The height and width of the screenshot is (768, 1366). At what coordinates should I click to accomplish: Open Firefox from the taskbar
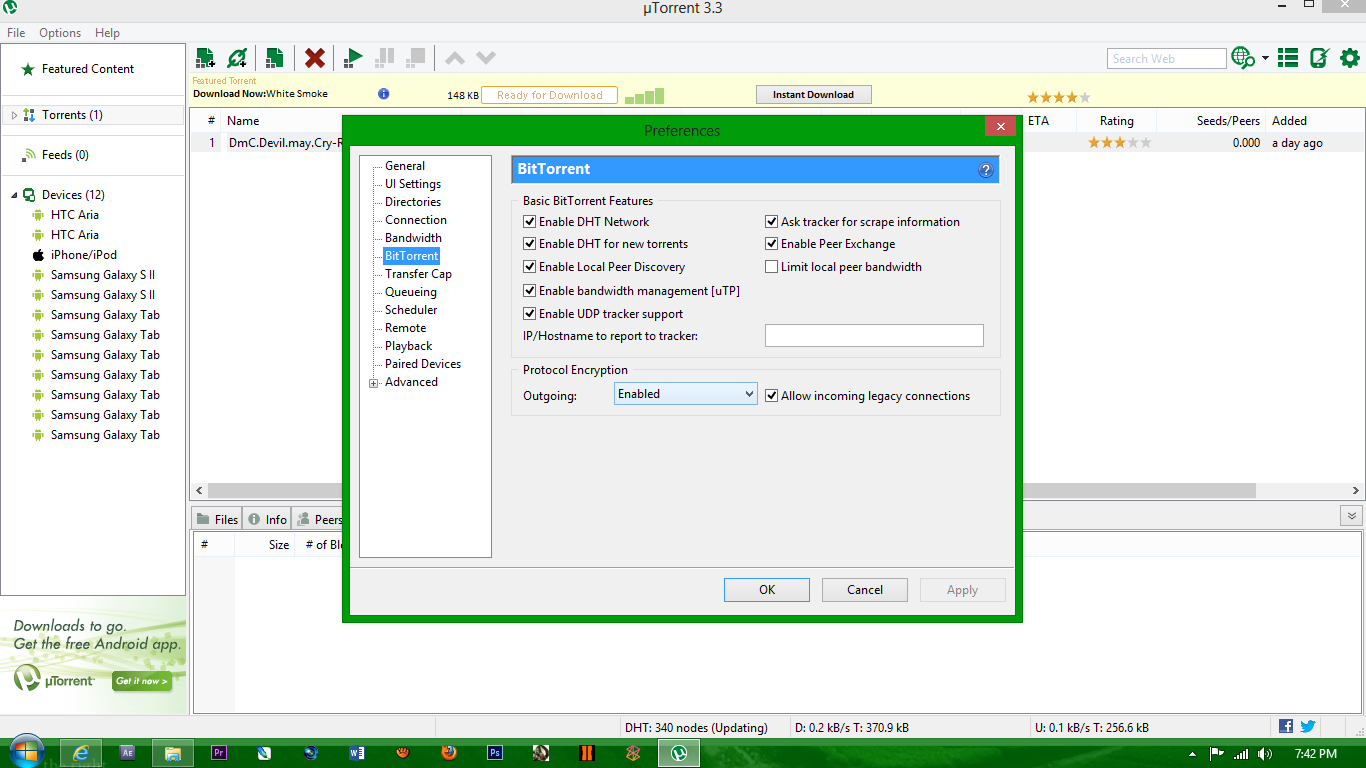click(x=449, y=753)
